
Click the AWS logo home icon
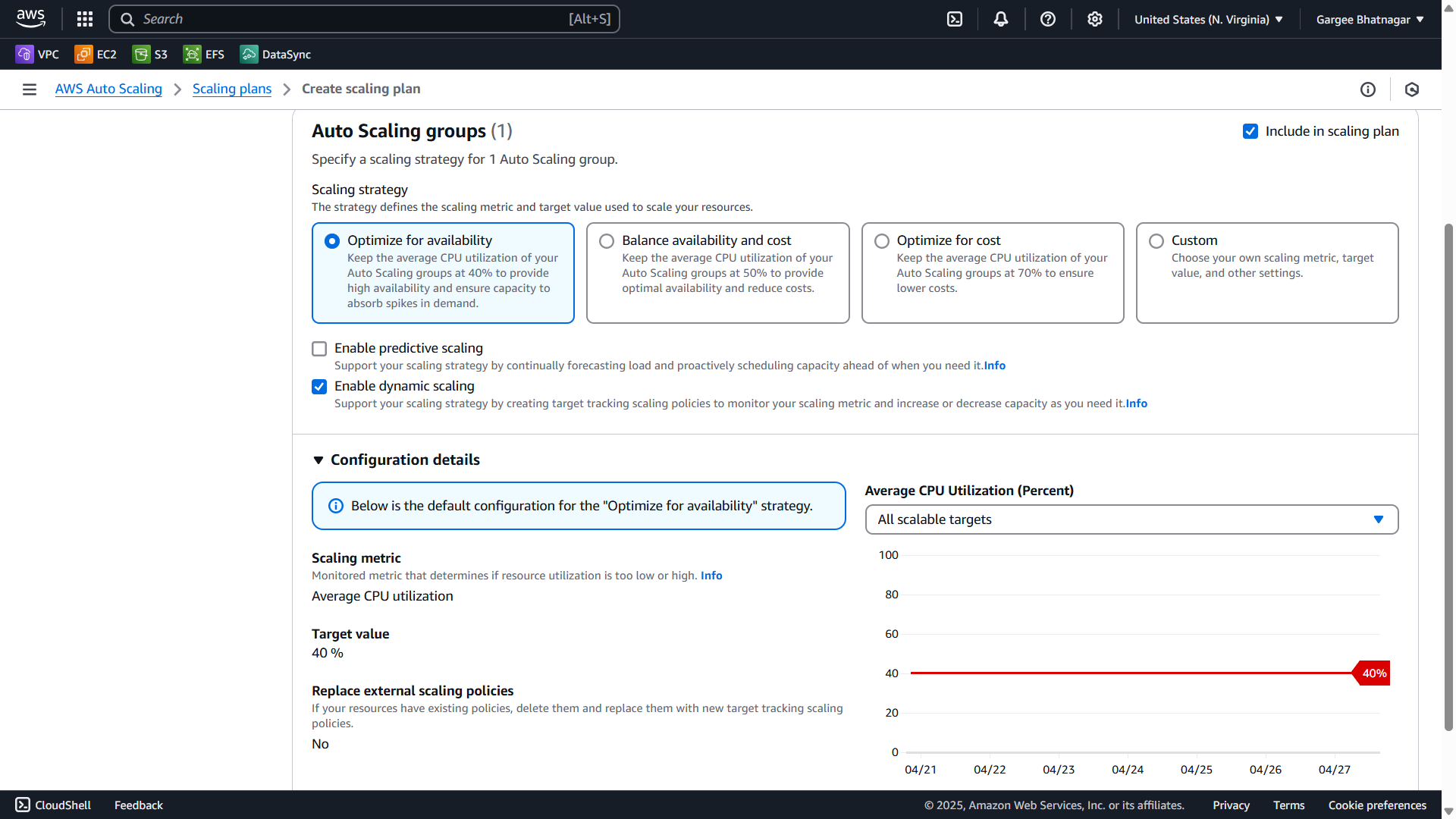30,19
